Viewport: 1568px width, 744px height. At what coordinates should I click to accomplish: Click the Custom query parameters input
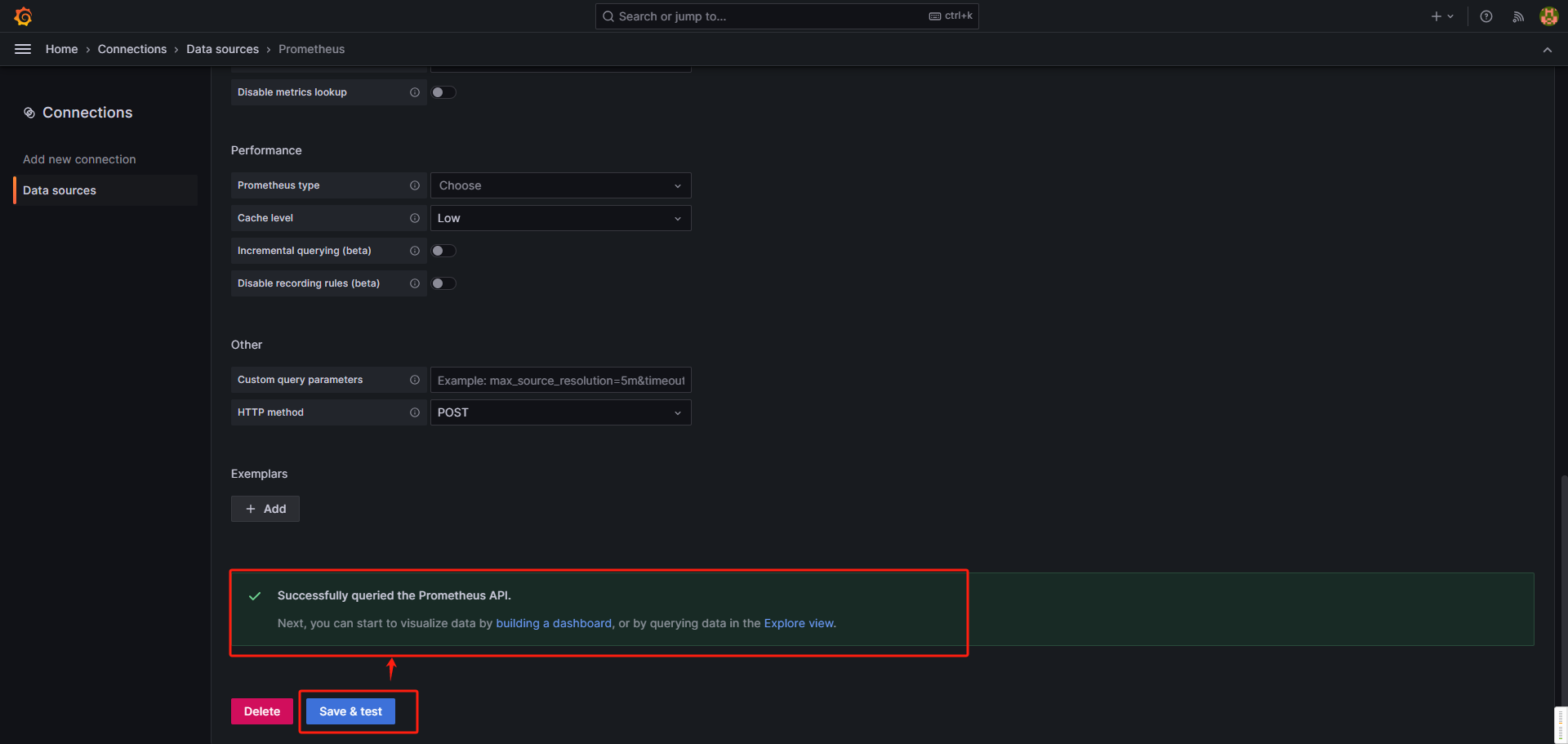tap(561, 380)
